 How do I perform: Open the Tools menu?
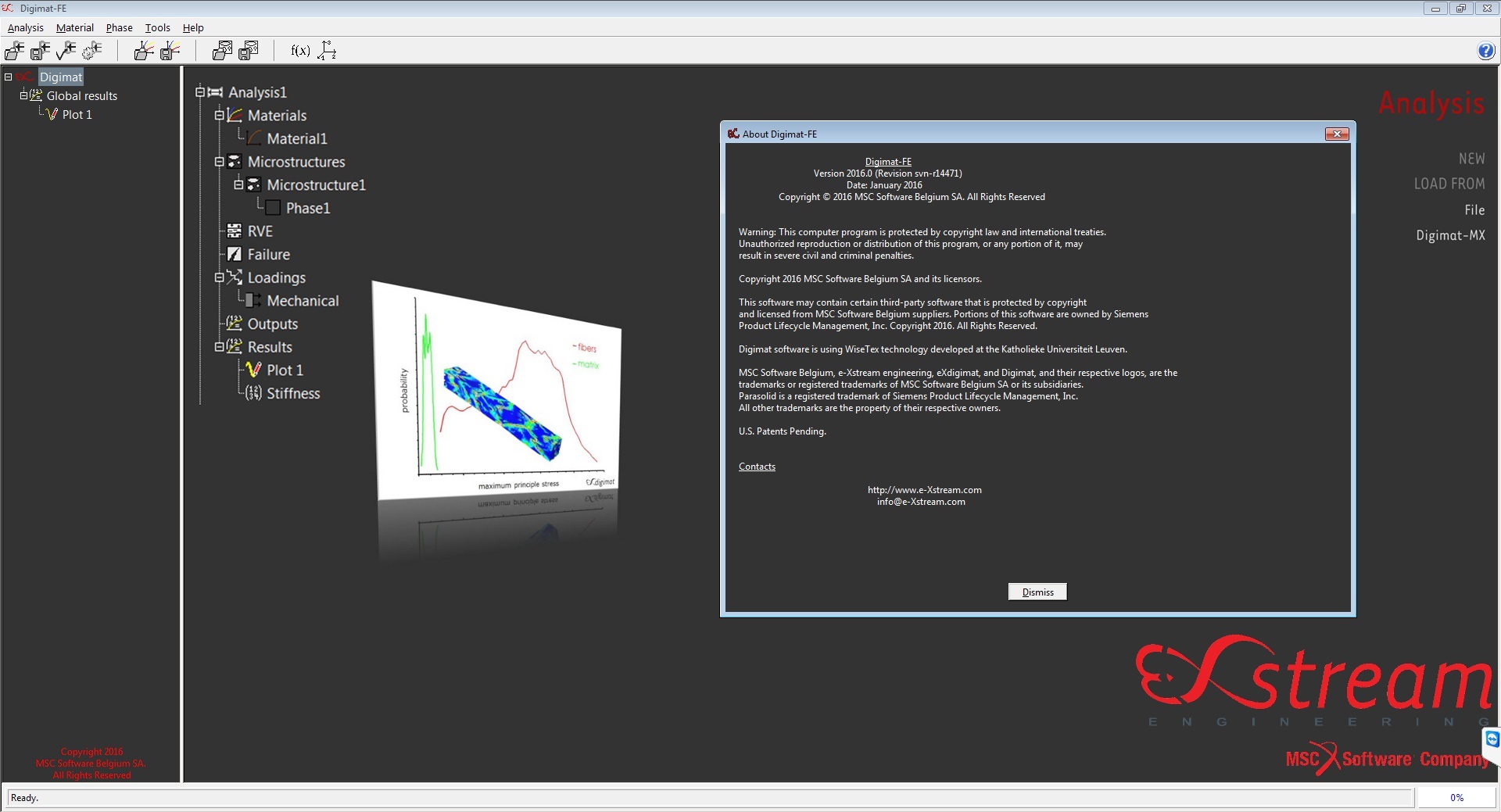158,27
